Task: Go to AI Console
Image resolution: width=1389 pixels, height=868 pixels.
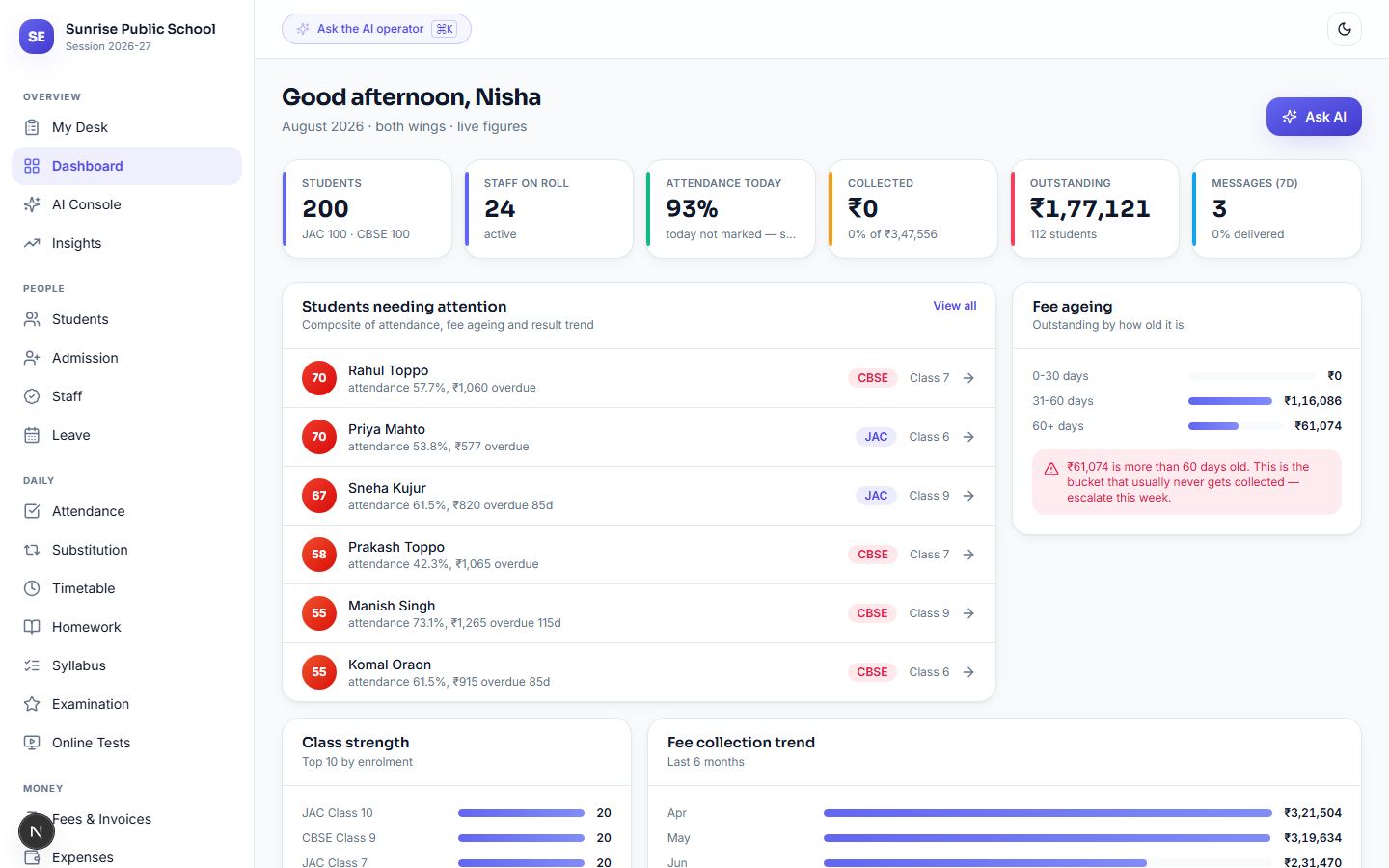Action: tap(126, 204)
